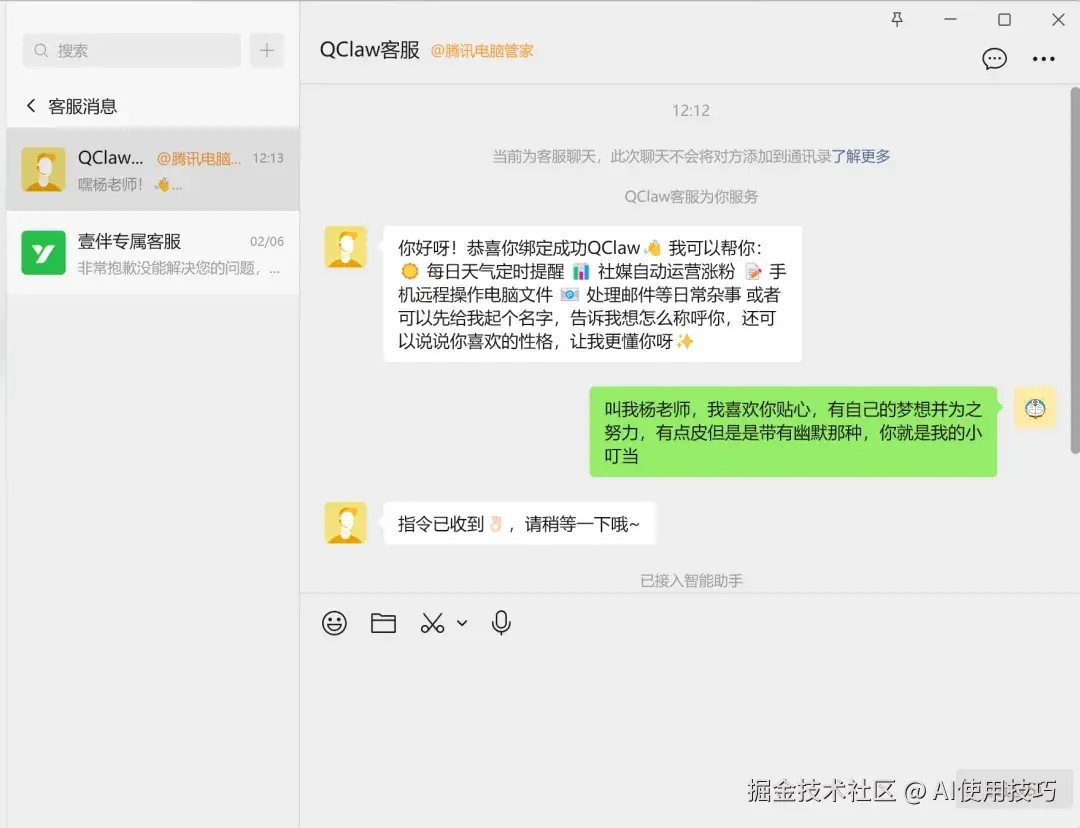Open the chat messages bubble icon
The image size is (1080, 828).
coord(994,59)
